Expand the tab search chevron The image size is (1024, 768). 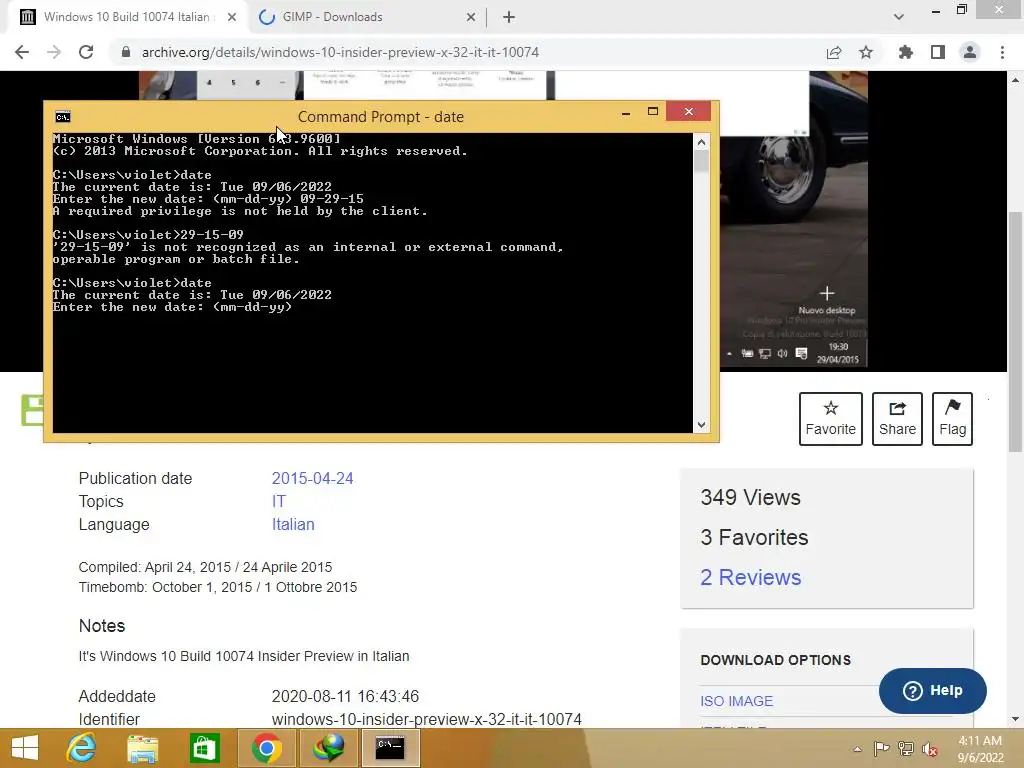[899, 18]
